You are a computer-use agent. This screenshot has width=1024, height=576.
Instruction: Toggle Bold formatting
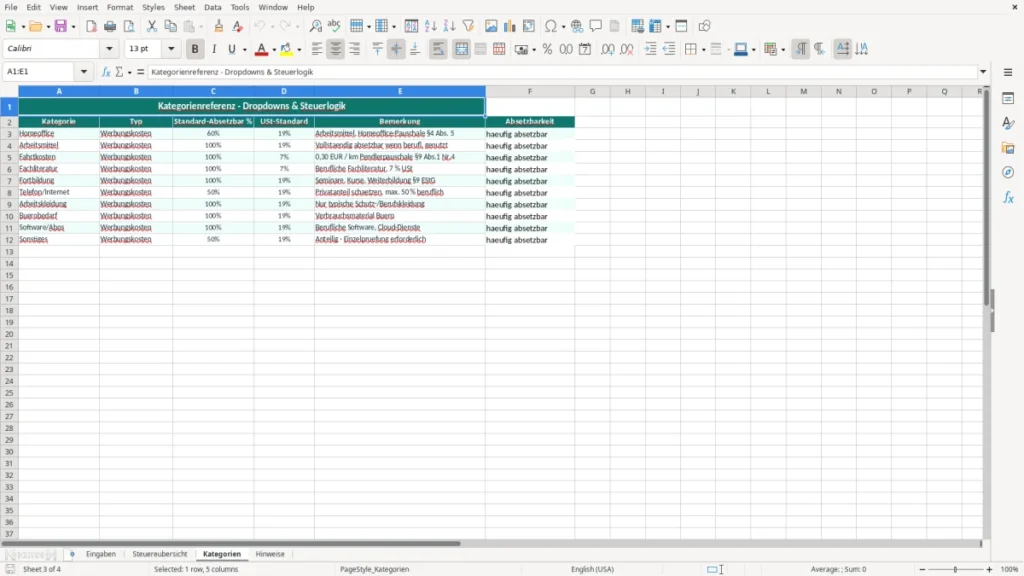[x=195, y=49]
